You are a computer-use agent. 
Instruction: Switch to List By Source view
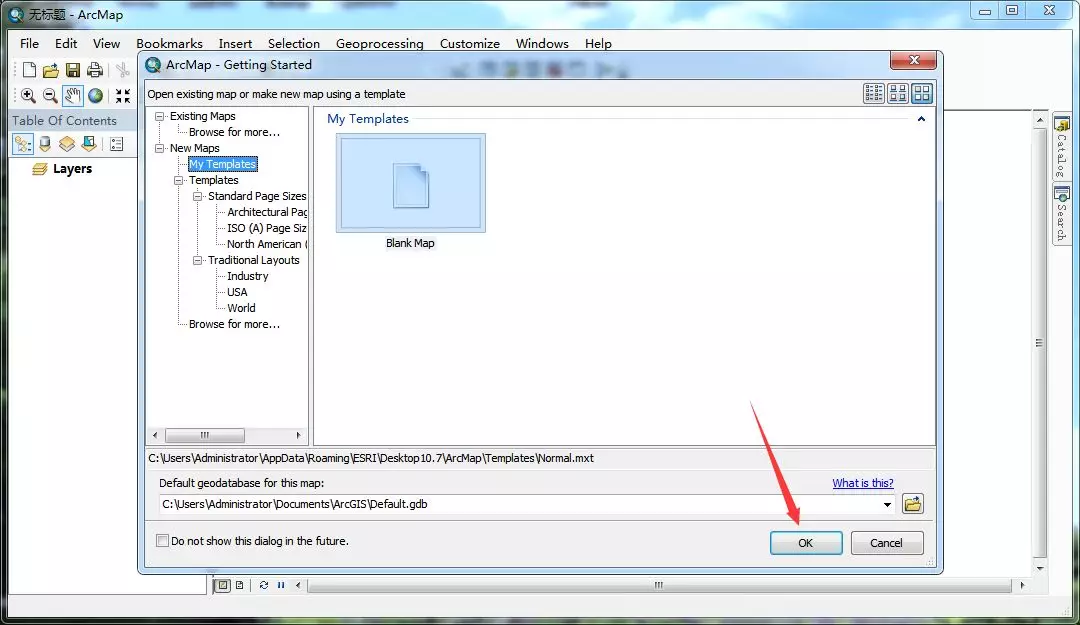point(45,144)
